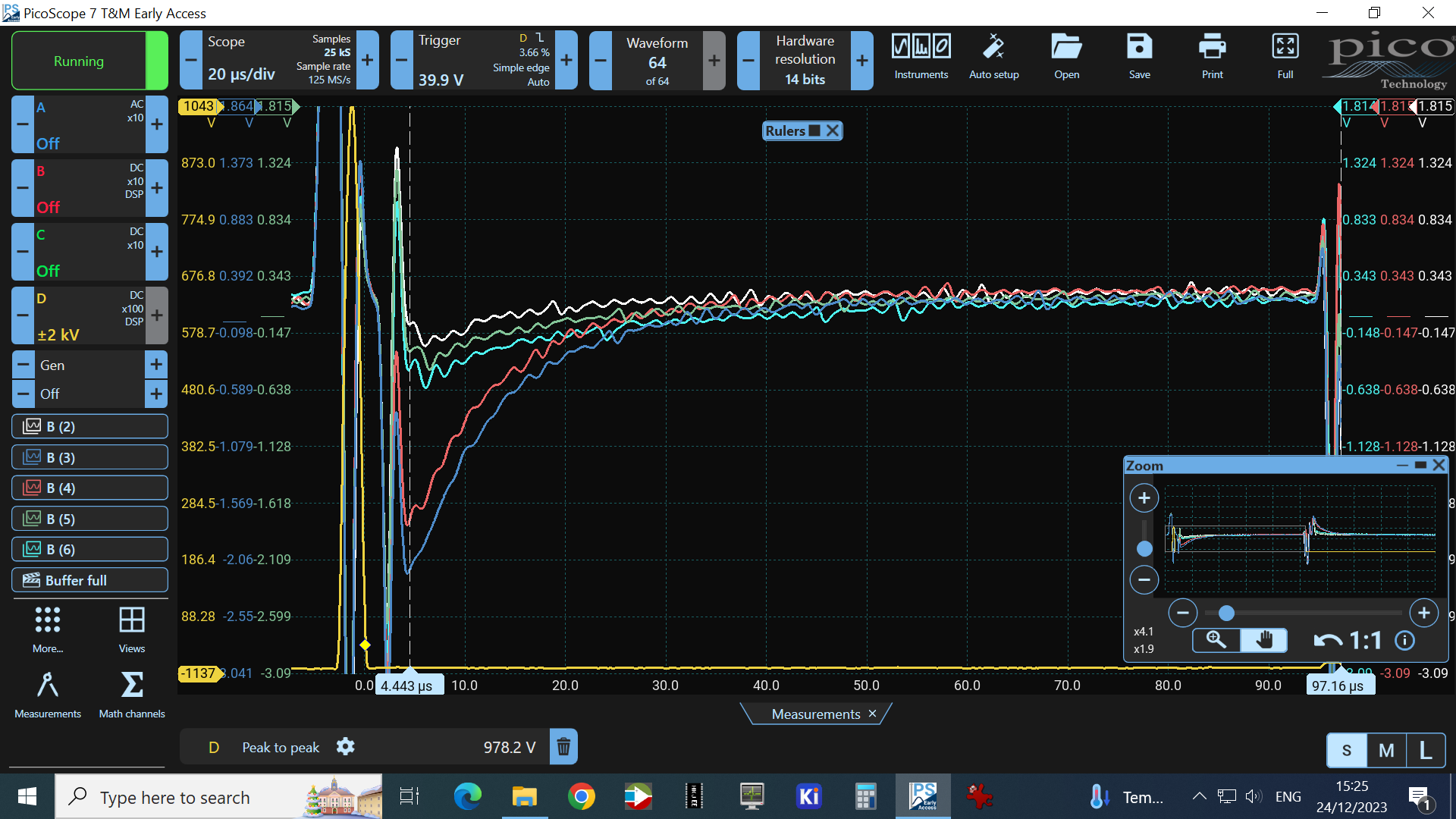Expand channel A options panel
This screenshot has height=819, width=1456.
pos(89,124)
